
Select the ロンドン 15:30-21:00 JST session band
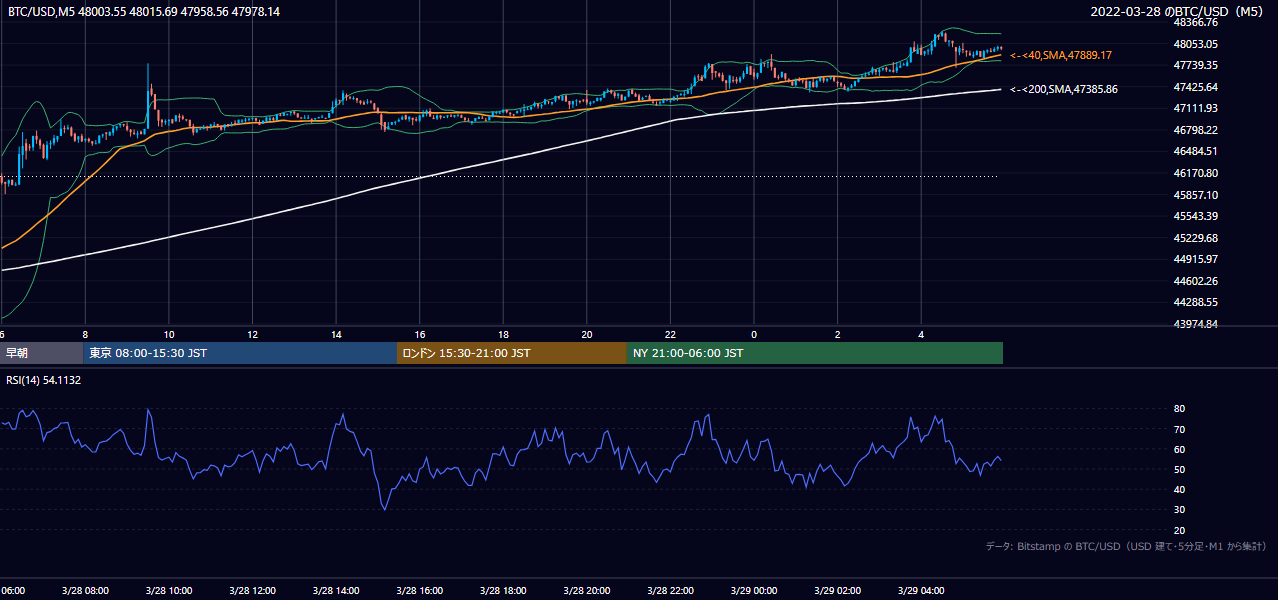[x=512, y=353]
